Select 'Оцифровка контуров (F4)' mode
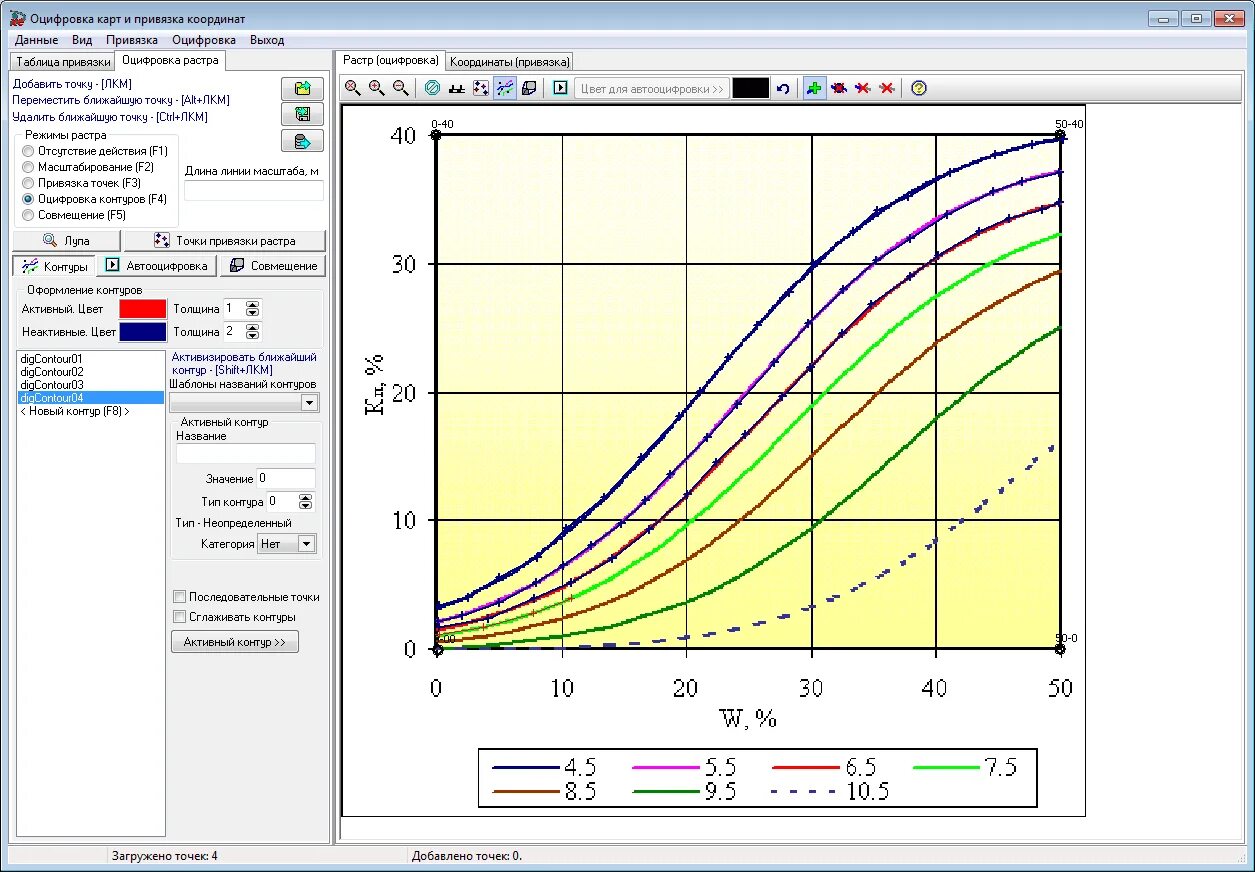This screenshot has width=1255, height=872. pos(94,199)
